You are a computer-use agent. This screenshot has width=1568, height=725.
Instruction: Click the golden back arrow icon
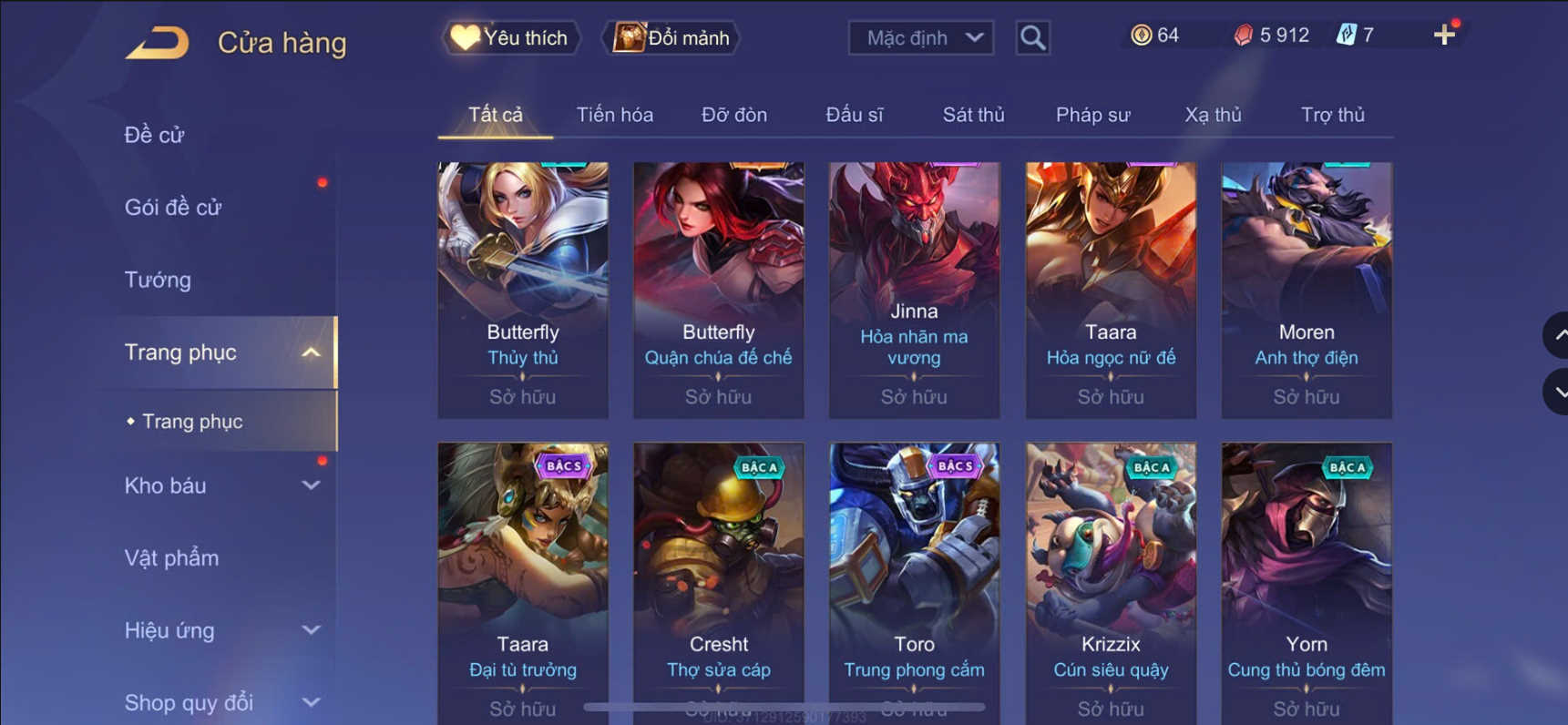point(157,42)
